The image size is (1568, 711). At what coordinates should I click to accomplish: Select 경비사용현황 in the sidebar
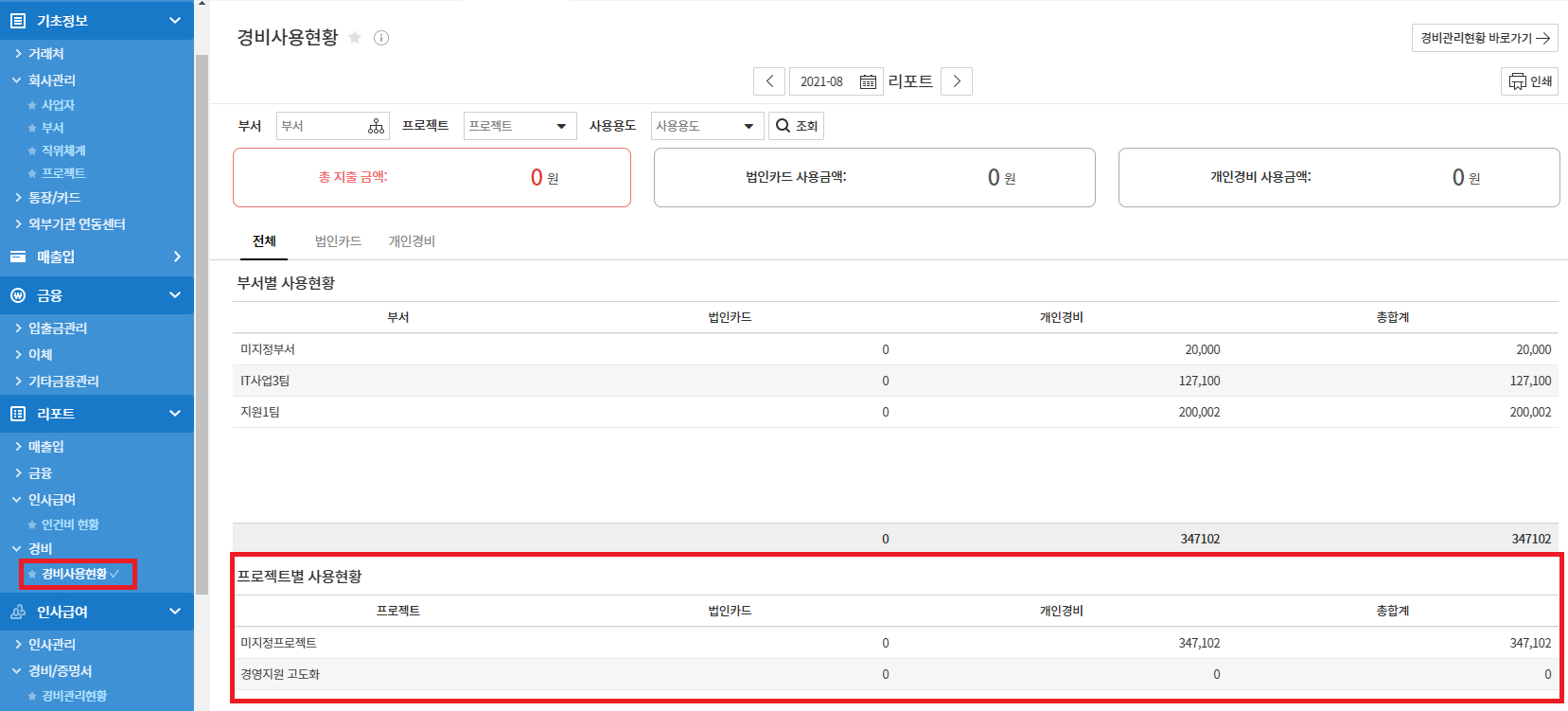click(x=75, y=574)
